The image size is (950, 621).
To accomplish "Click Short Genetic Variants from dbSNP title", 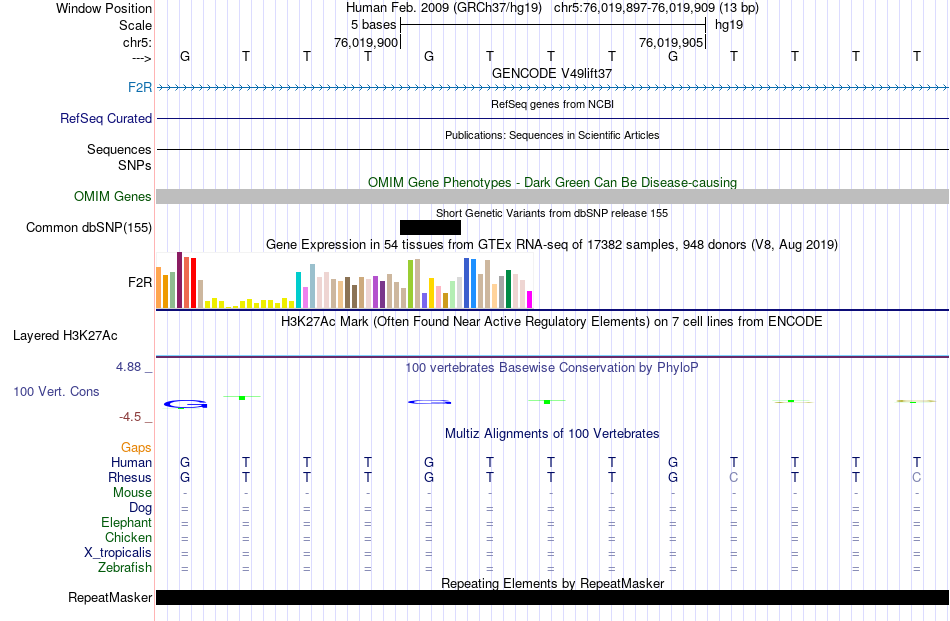I will [552, 213].
